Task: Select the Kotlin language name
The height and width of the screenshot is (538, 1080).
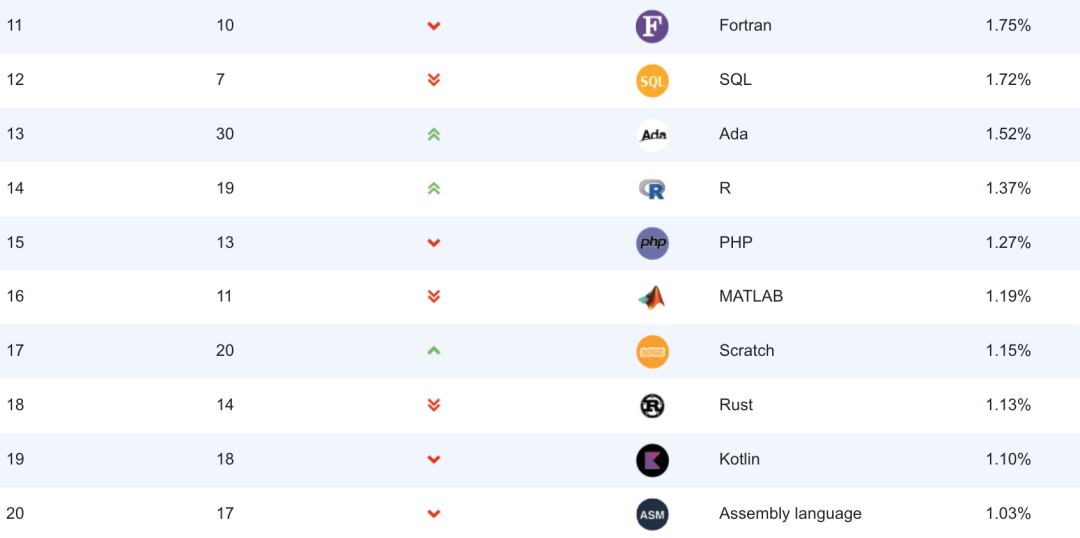Action: [x=739, y=459]
